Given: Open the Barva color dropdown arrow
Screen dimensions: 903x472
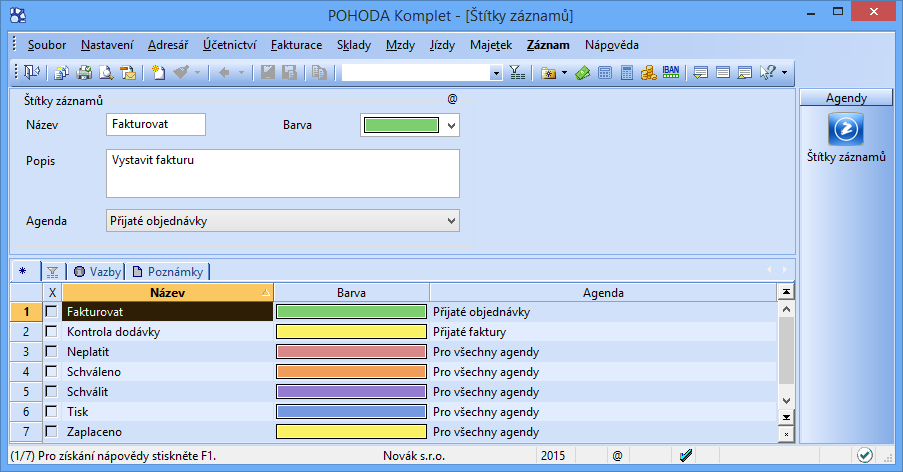Looking at the screenshot, I should click(452, 125).
